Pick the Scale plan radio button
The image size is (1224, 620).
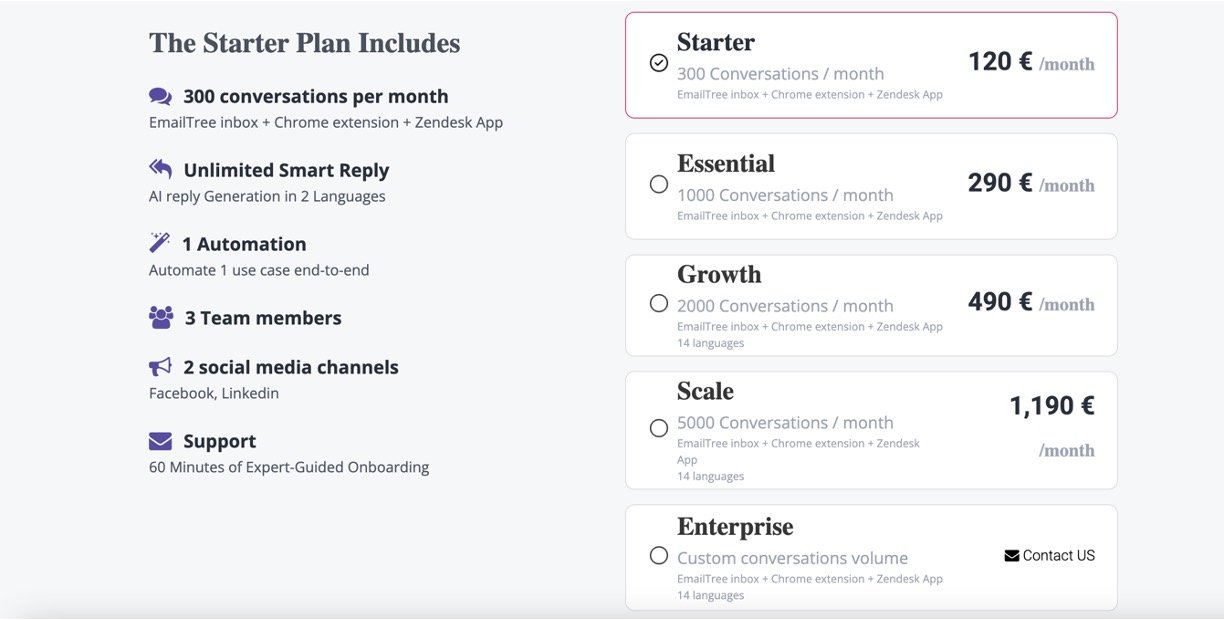(658, 428)
